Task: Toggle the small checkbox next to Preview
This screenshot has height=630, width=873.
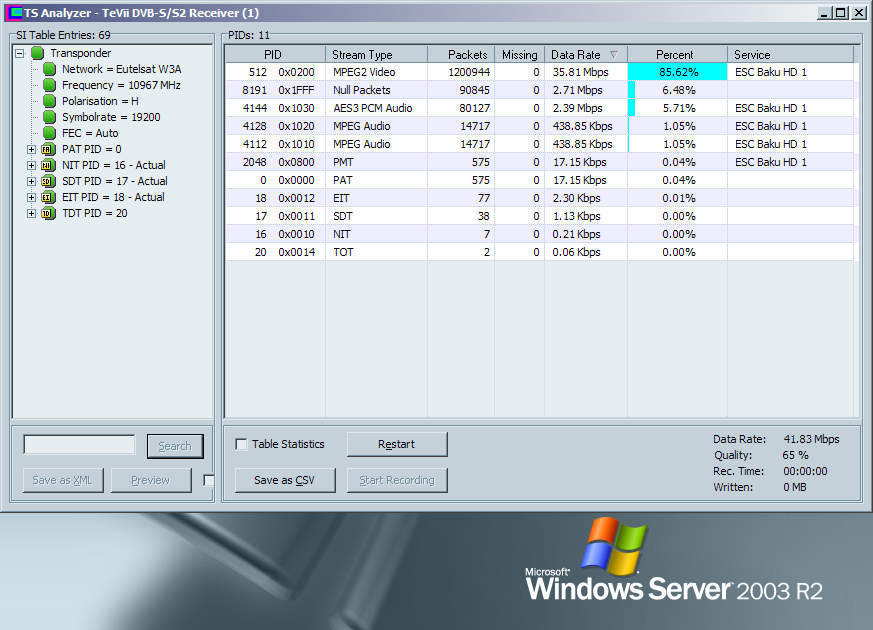Action: click(x=209, y=480)
